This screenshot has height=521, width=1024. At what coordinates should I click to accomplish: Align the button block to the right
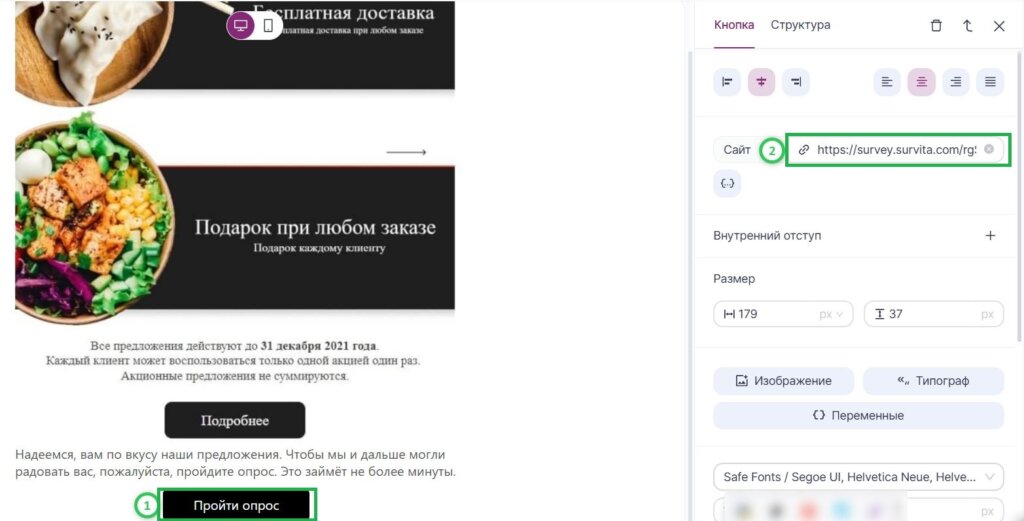pos(795,82)
